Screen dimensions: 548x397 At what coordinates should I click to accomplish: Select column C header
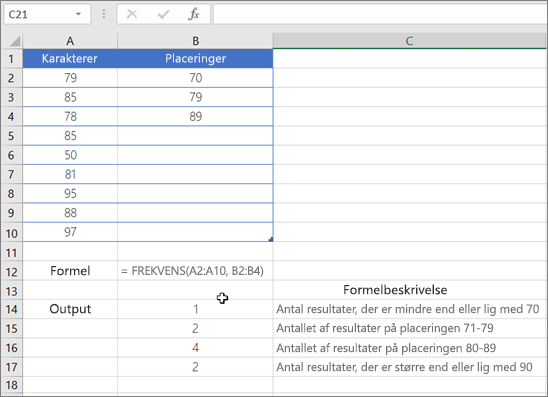[x=410, y=41]
